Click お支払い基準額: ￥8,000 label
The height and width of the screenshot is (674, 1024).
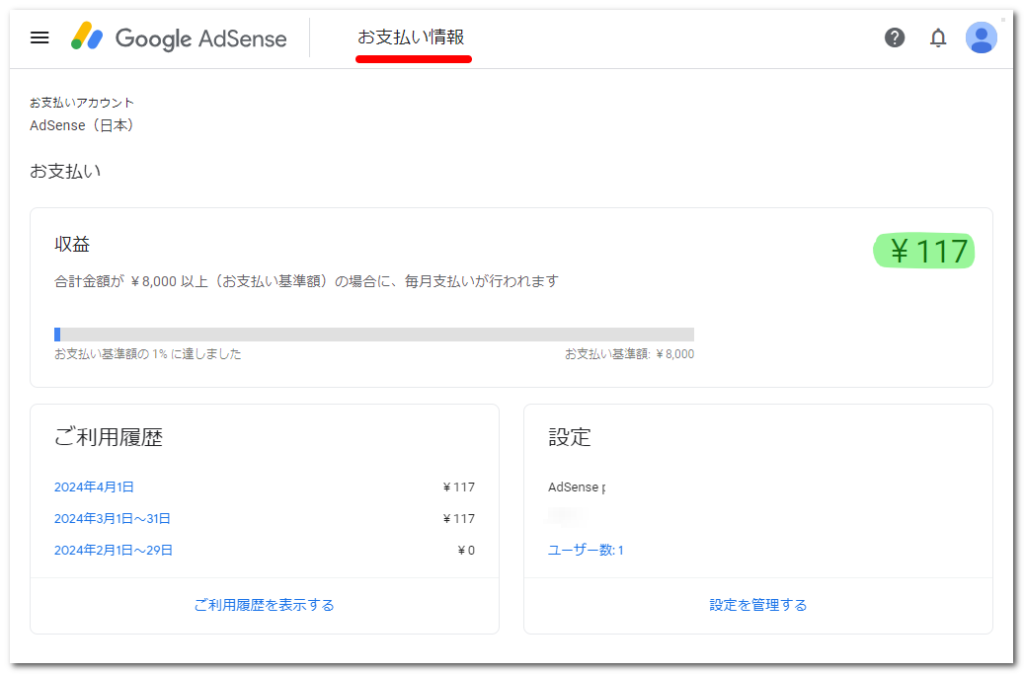[x=630, y=354]
